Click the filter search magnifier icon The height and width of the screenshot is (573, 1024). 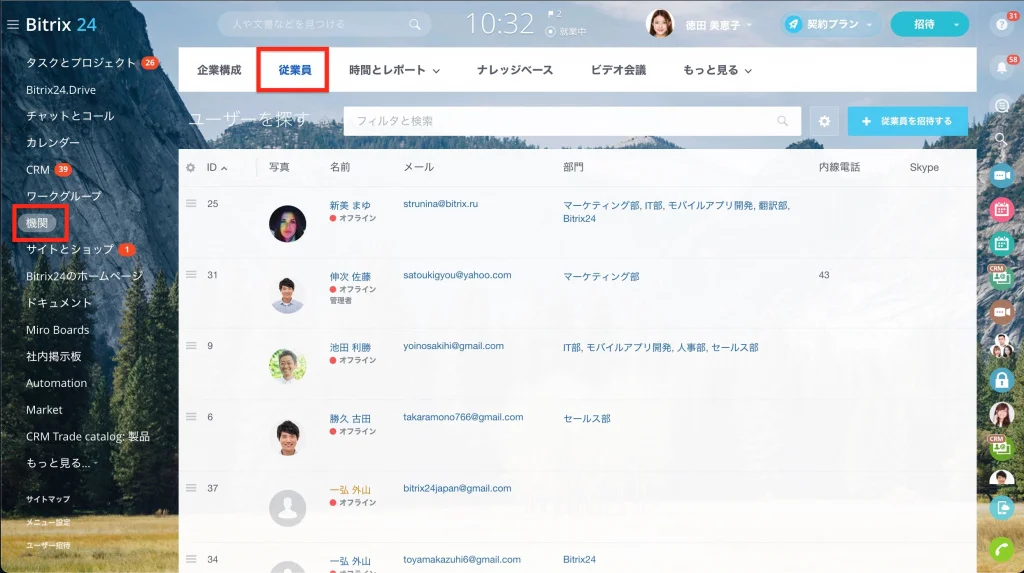[x=782, y=121]
